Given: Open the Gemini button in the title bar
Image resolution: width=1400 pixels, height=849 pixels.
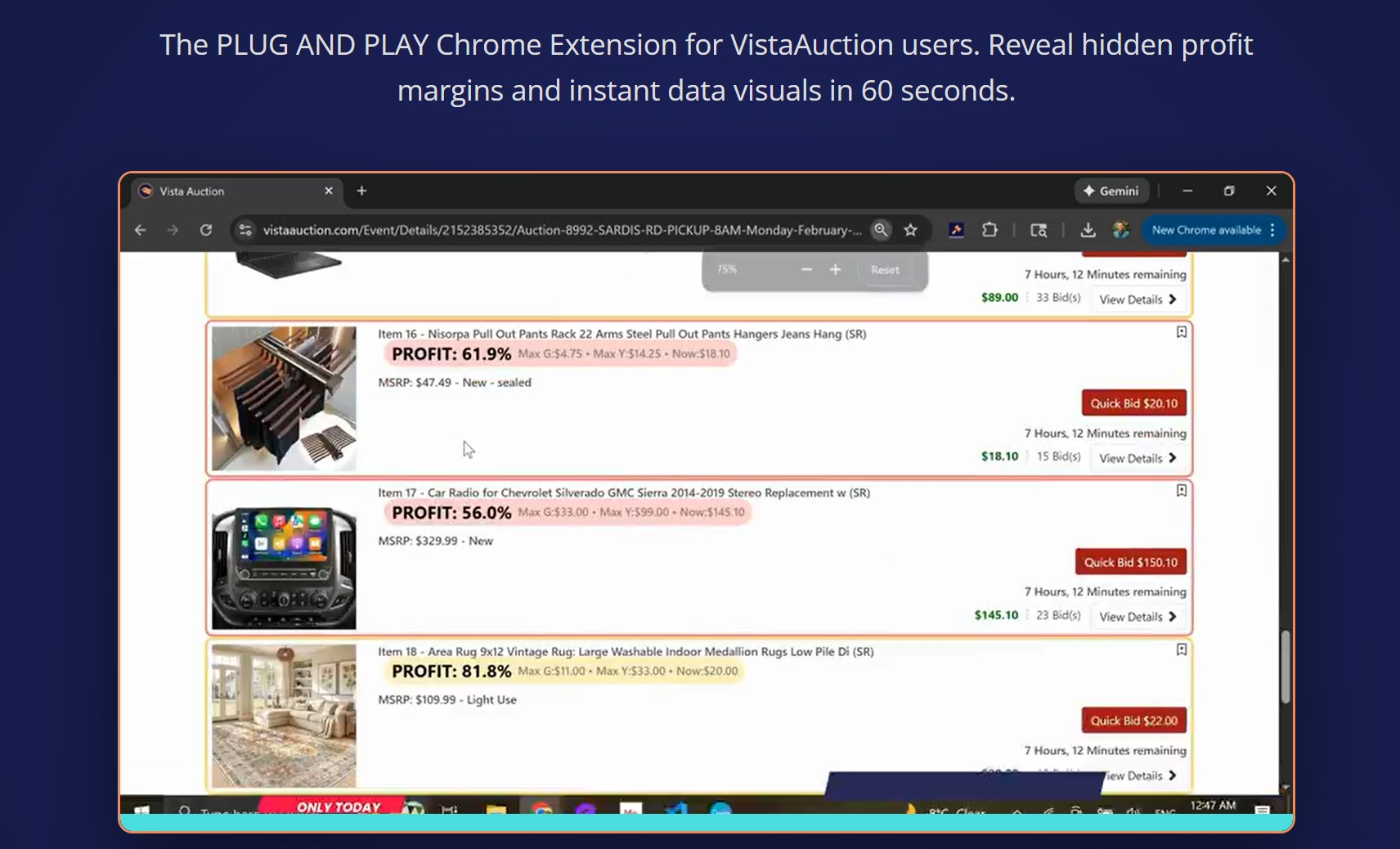Looking at the screenshot, I should point(1111,191).
